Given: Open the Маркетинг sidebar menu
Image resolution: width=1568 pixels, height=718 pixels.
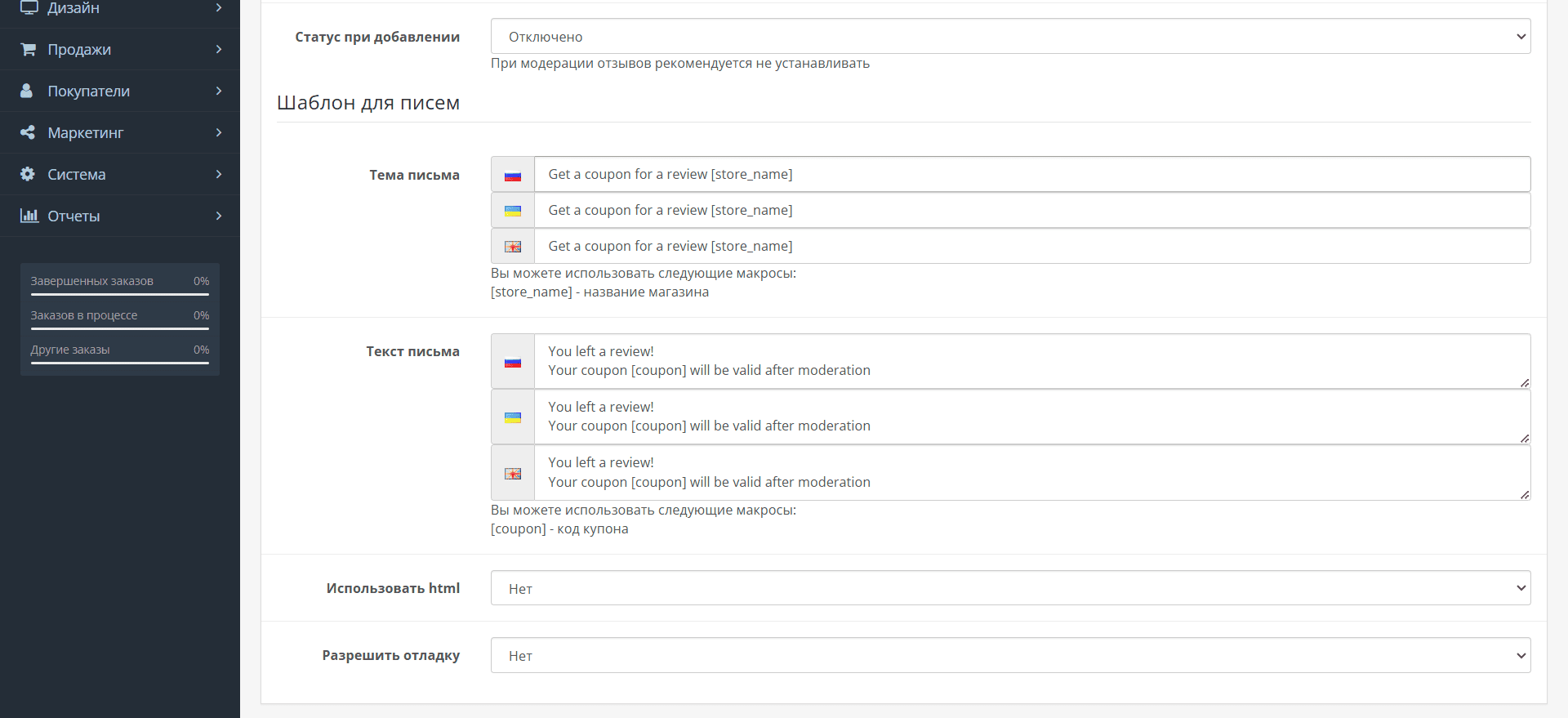Looking at the screenshot, I should [x=120, y=132].
